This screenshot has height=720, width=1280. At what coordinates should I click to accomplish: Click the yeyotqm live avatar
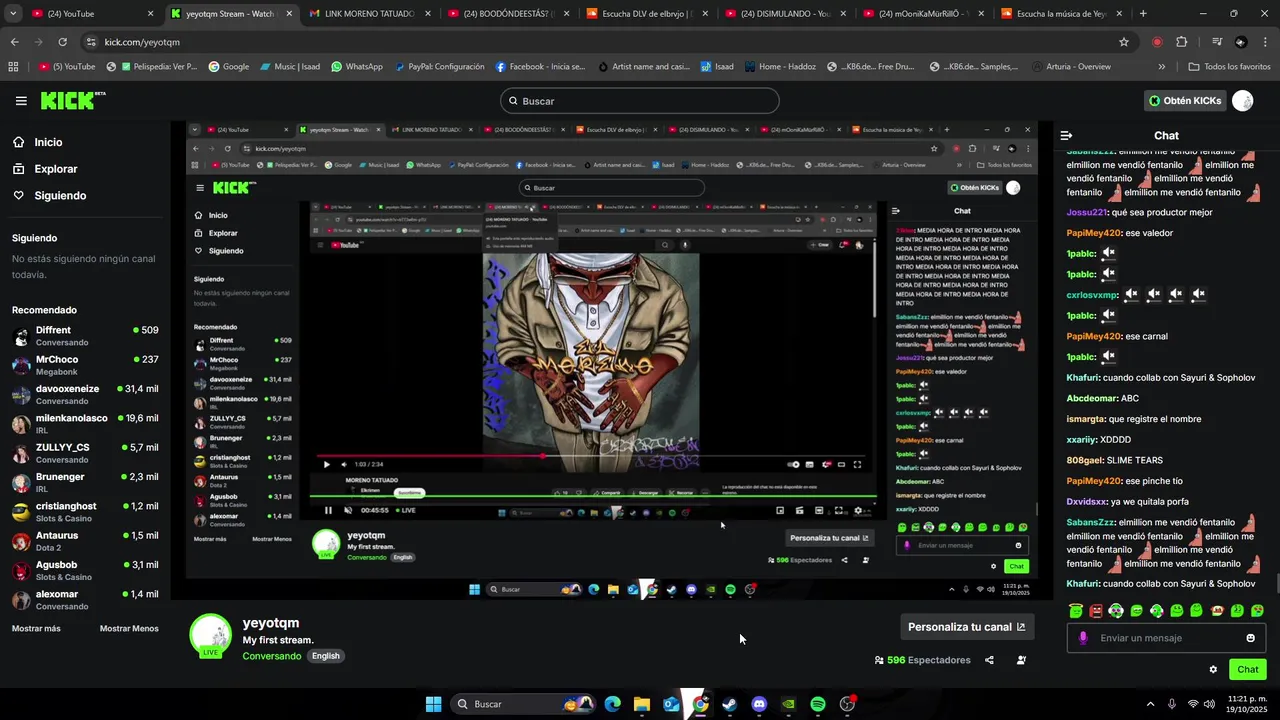211,637
